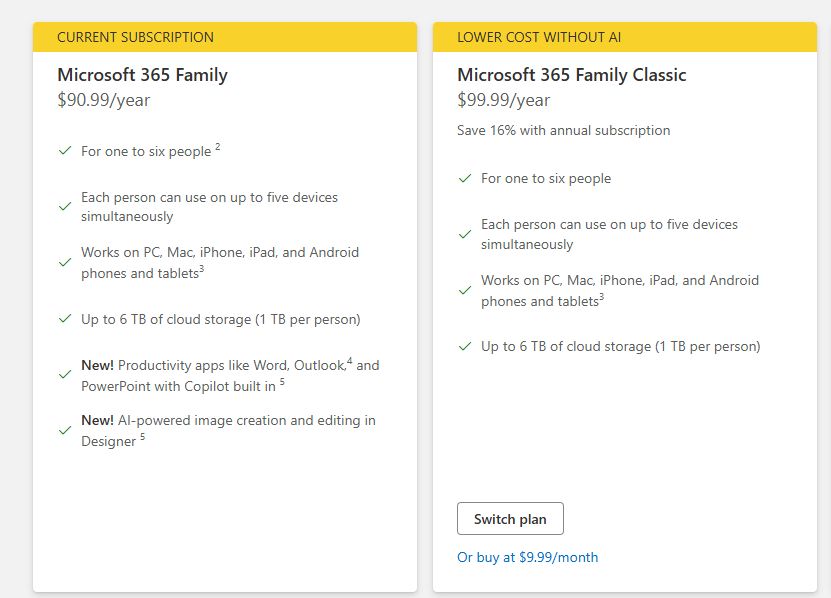Click the Switch plan button

click(510, 518)
